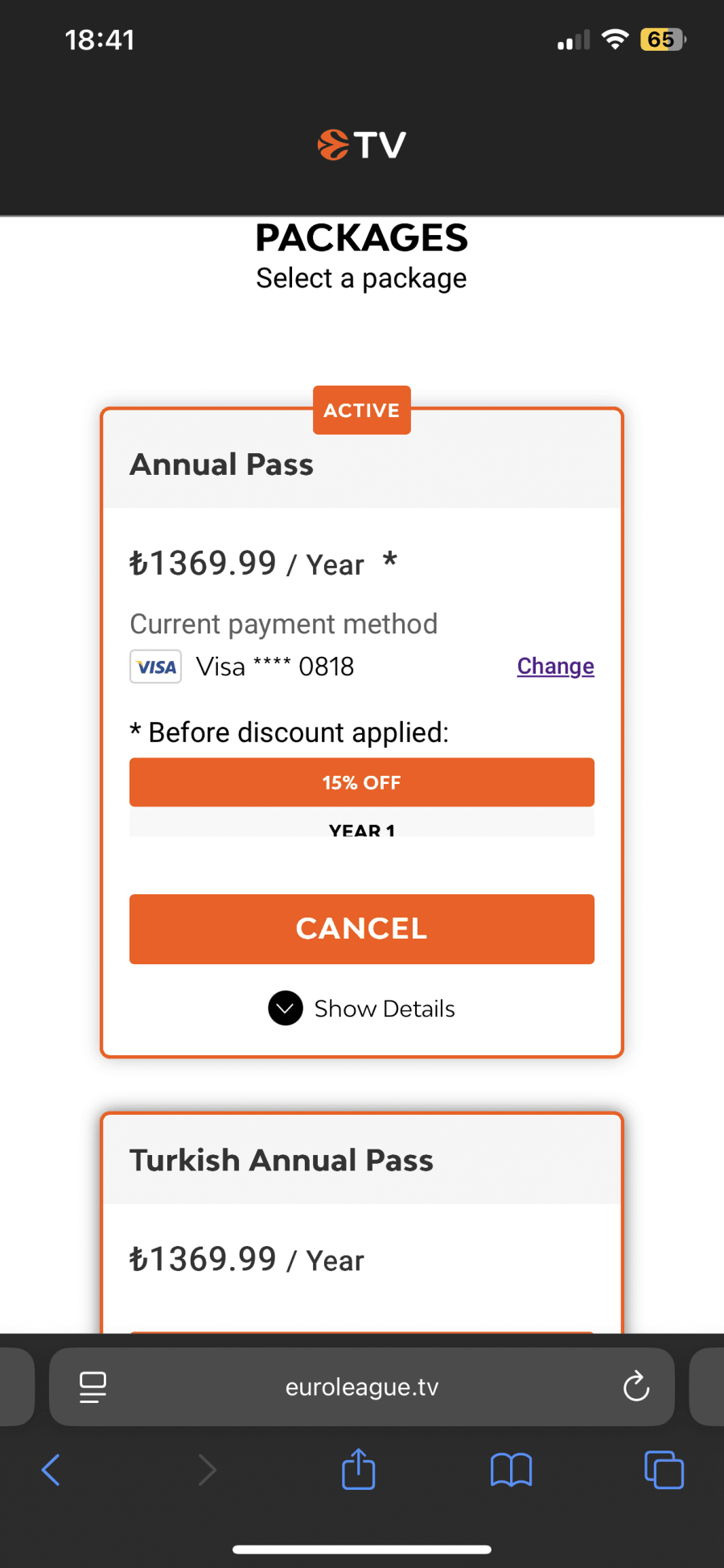Screen dimensions: 724x1568
Task: Tap the Annual Pass package title
Action: coord(222,465)
